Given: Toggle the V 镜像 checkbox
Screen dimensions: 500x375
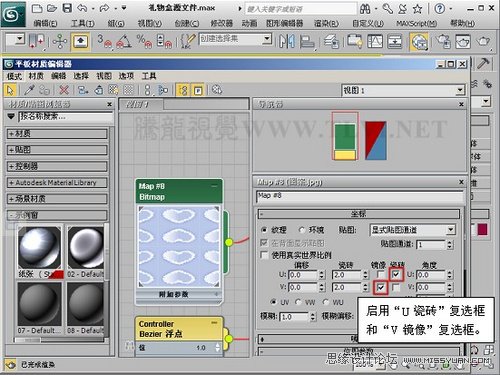Looking at the screenshot, I should pyautogui.click(x=381, y=287).
